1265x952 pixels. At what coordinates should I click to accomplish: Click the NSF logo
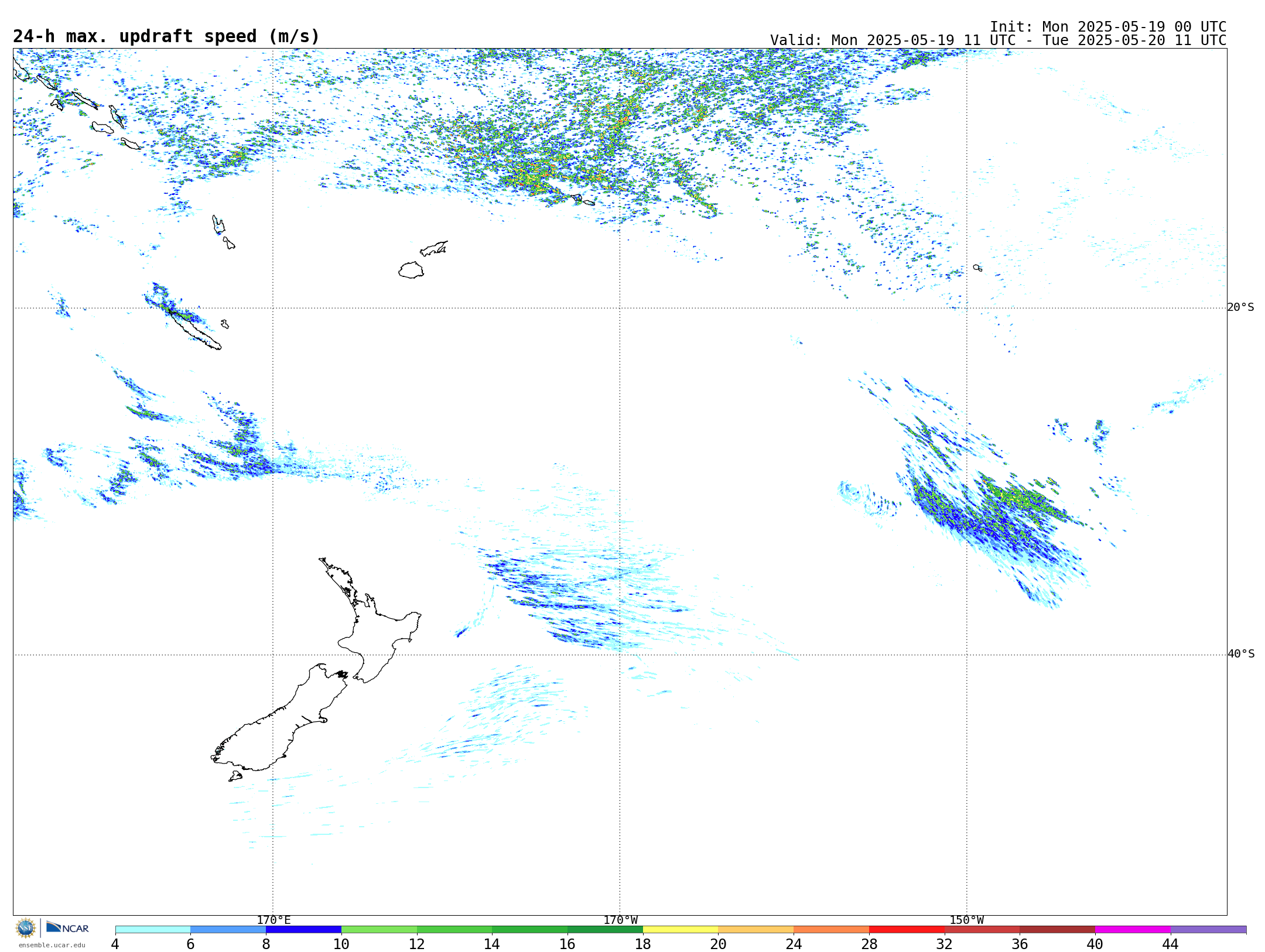26,928
